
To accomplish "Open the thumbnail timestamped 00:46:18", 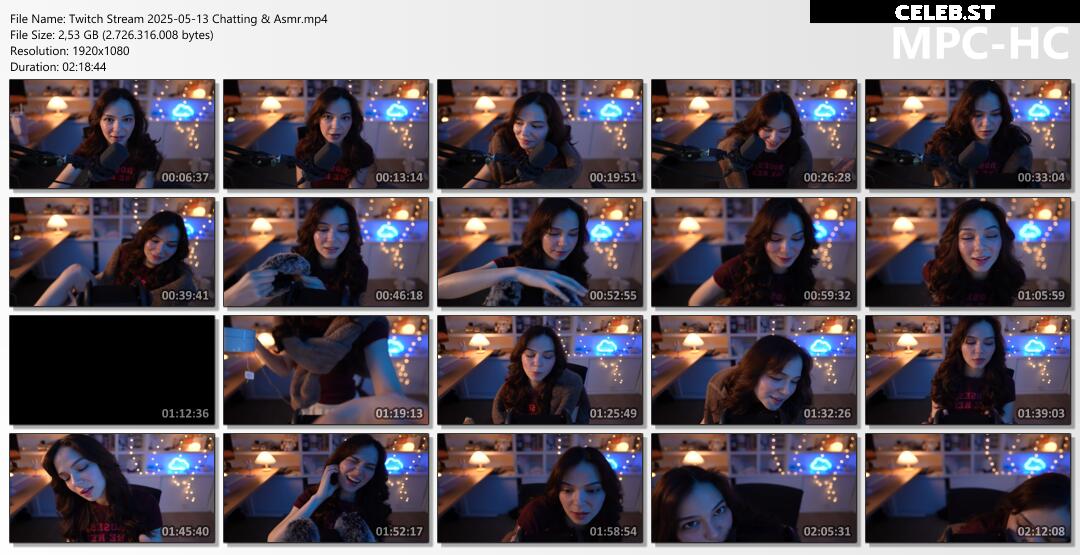I will [x=326, y=252].
